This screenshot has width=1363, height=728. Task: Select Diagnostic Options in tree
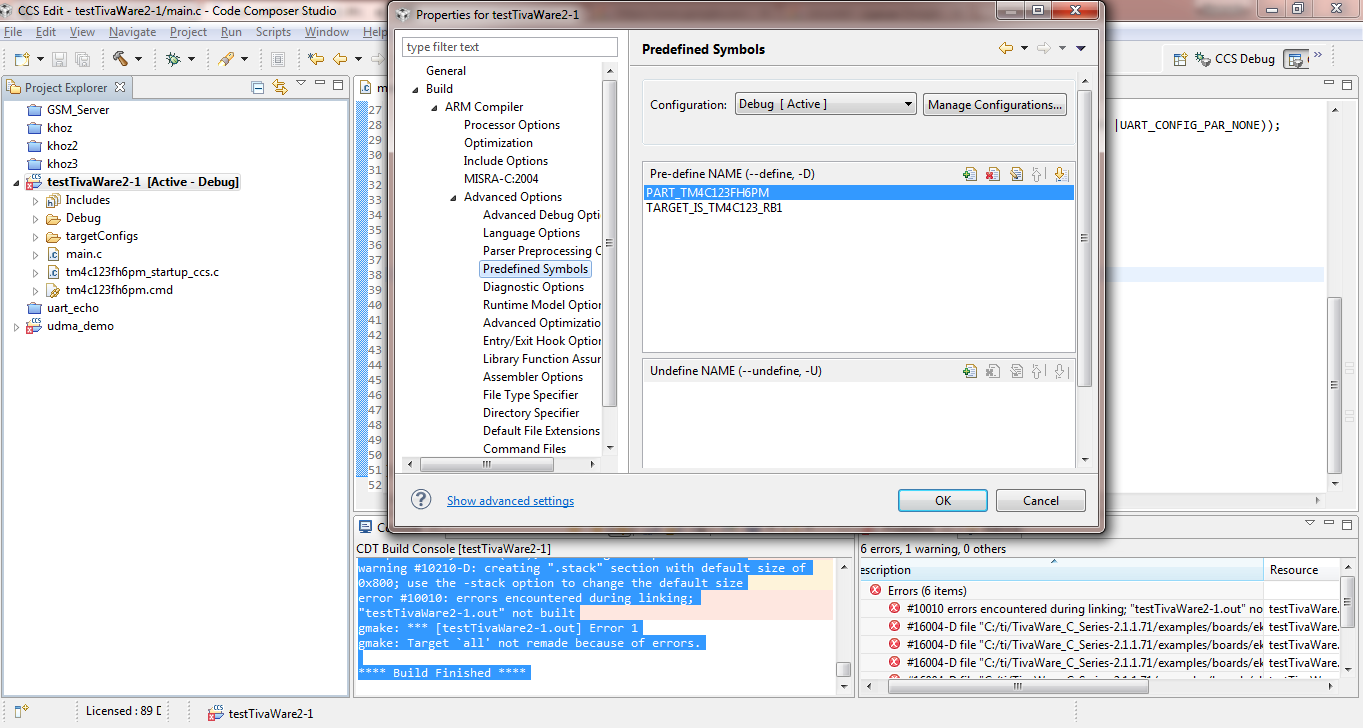(x=533, y=287)
